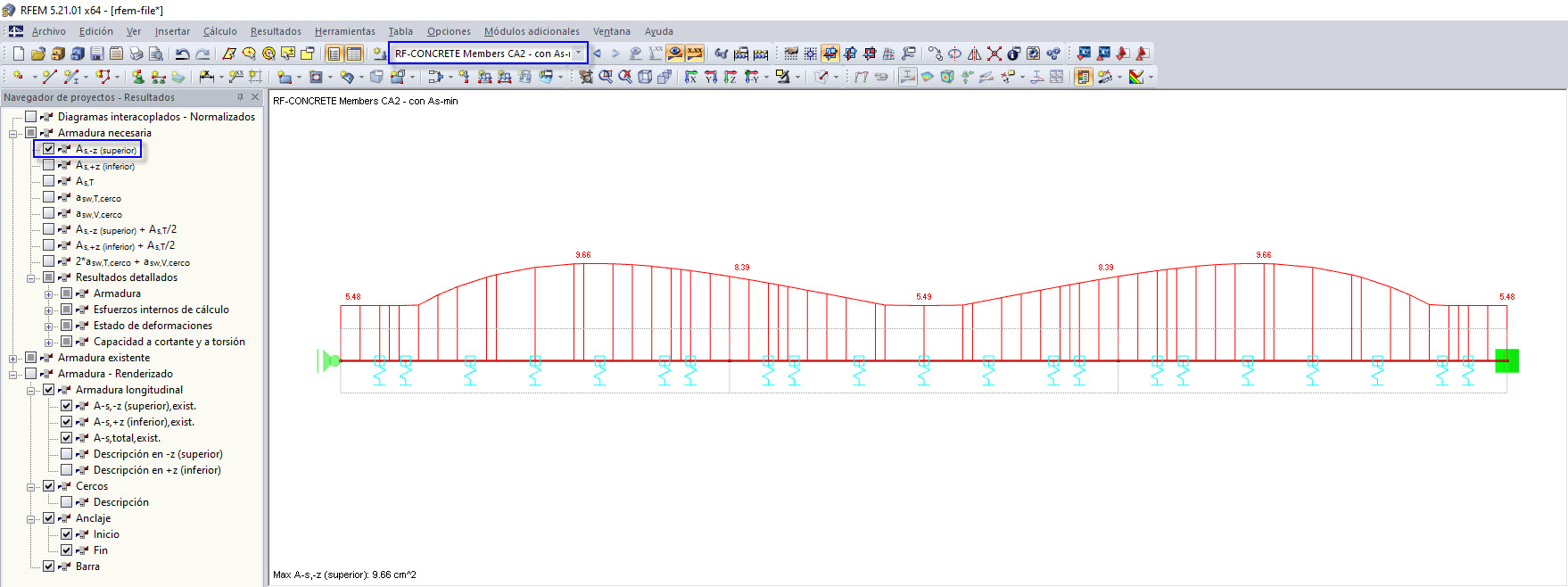The height and width of the screenshot is (587, 1568).
Task: Collapse the Resultados detallados node
Action: click(x=31, y=278)
